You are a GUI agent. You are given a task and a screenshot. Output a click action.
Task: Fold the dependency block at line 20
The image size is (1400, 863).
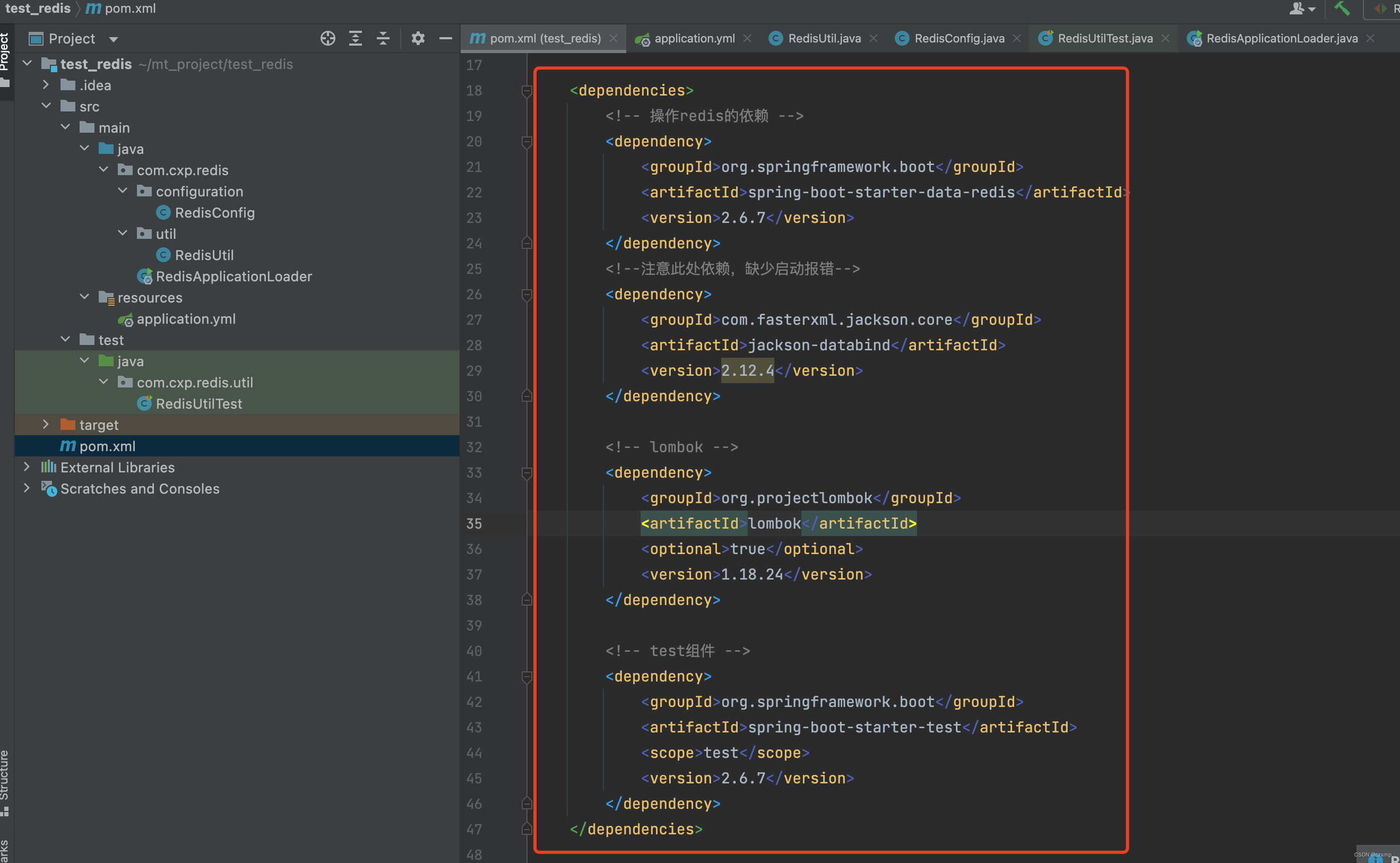tap(526, 142)
